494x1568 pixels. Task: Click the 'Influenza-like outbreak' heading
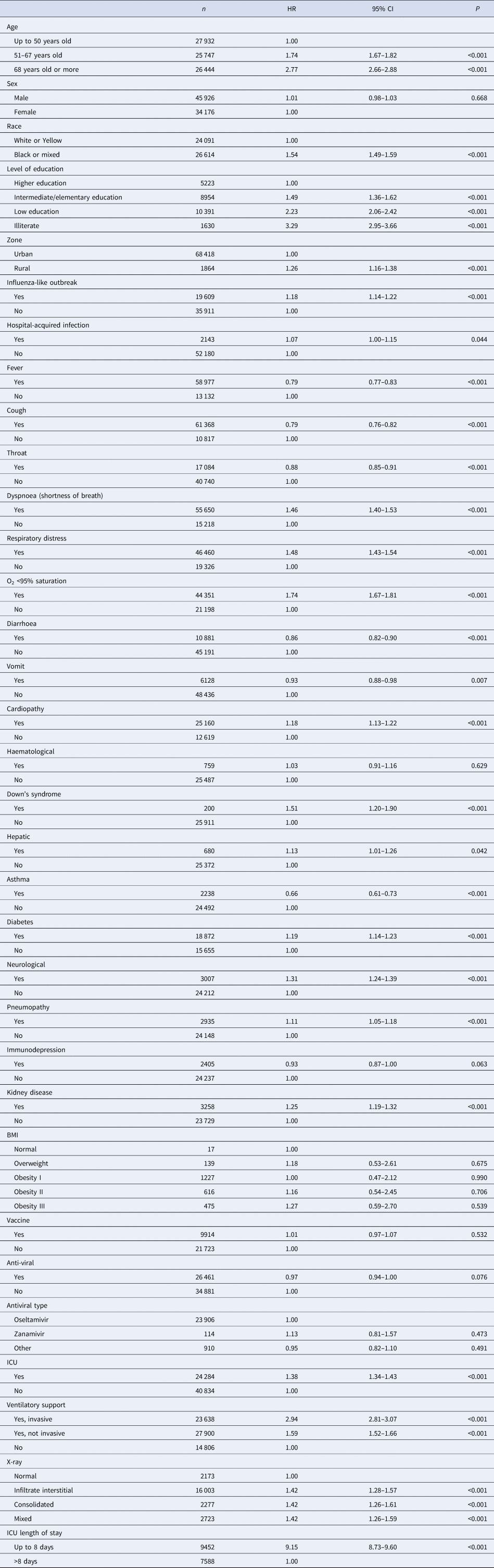42,282
